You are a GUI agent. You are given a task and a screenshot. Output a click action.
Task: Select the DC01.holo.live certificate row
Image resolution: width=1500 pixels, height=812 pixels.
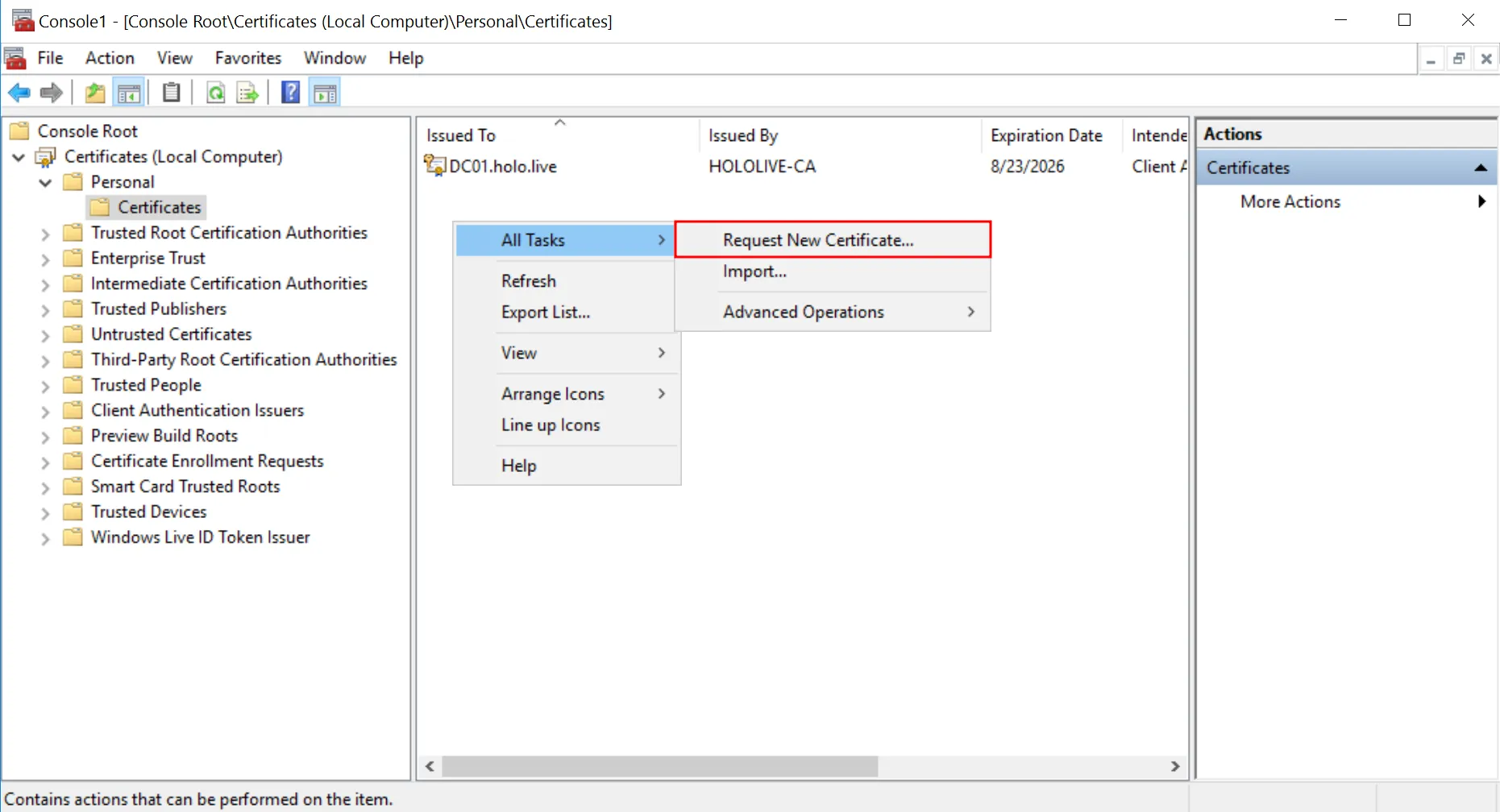click(x=802, y=167)
